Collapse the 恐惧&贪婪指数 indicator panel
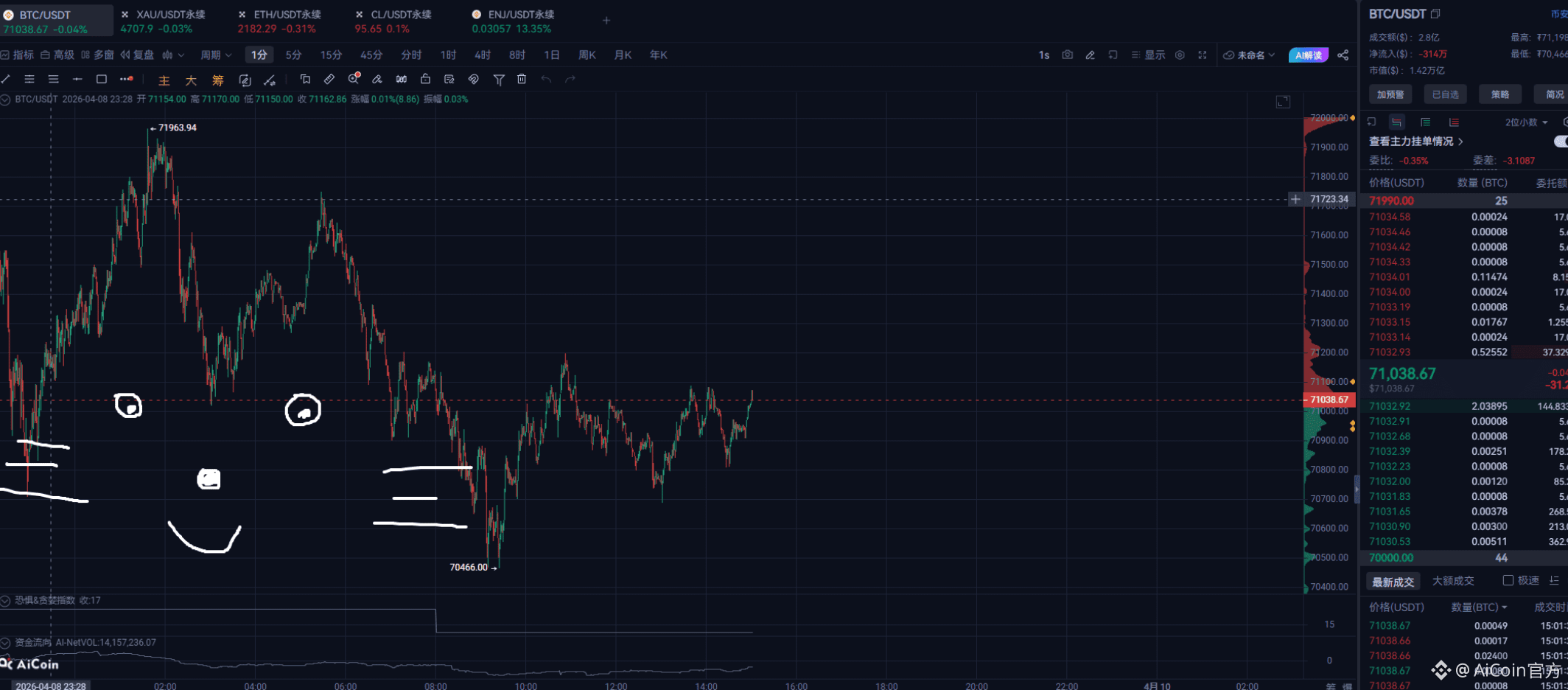Image resolution: width=1568 pixels, height=690 pixels. click(5, 601)
